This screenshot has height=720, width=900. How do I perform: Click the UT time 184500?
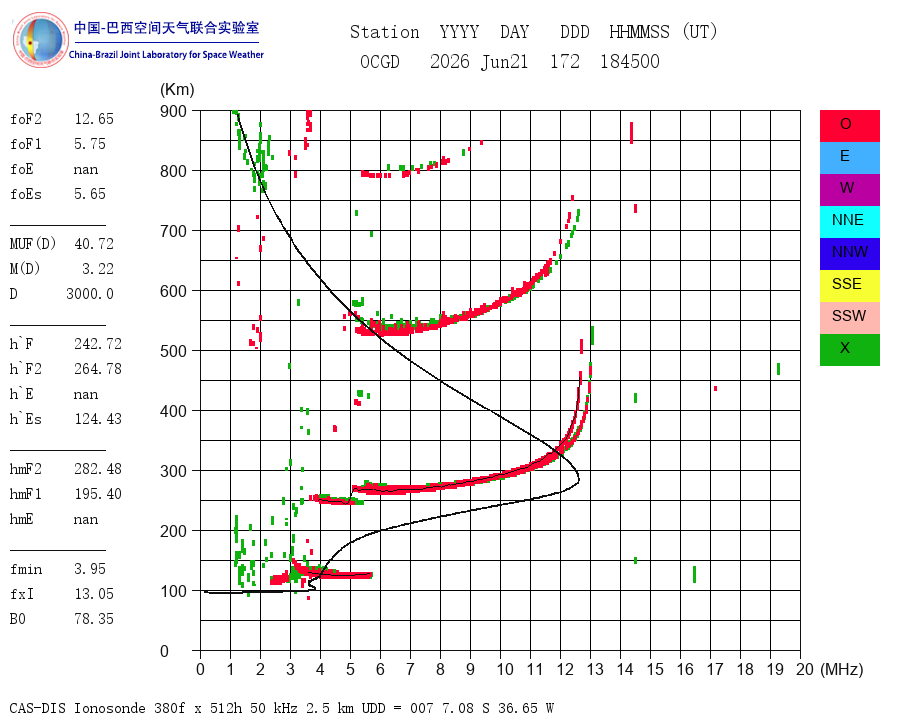click(x=630, y=61)
